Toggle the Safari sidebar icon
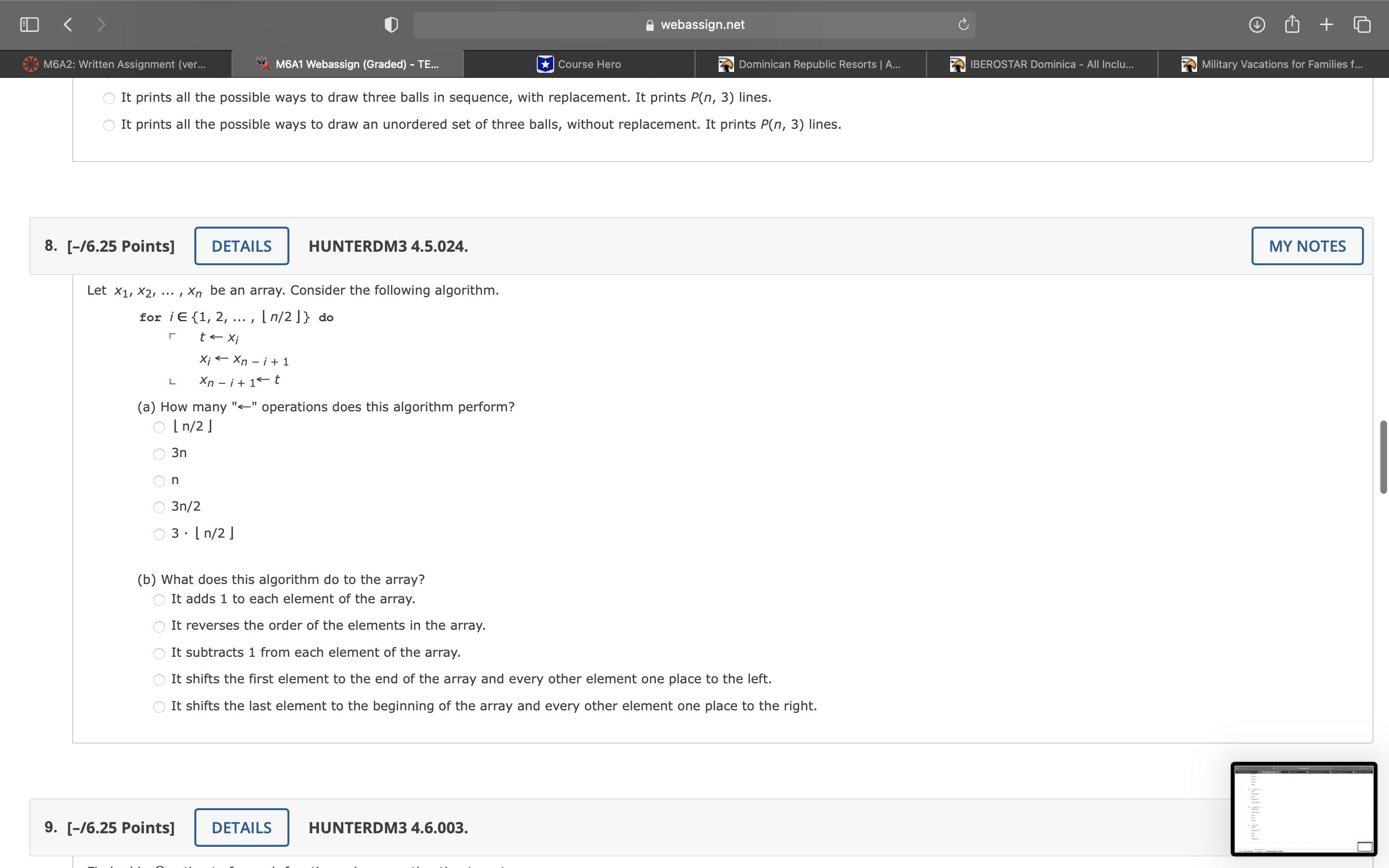 point(29,25)
